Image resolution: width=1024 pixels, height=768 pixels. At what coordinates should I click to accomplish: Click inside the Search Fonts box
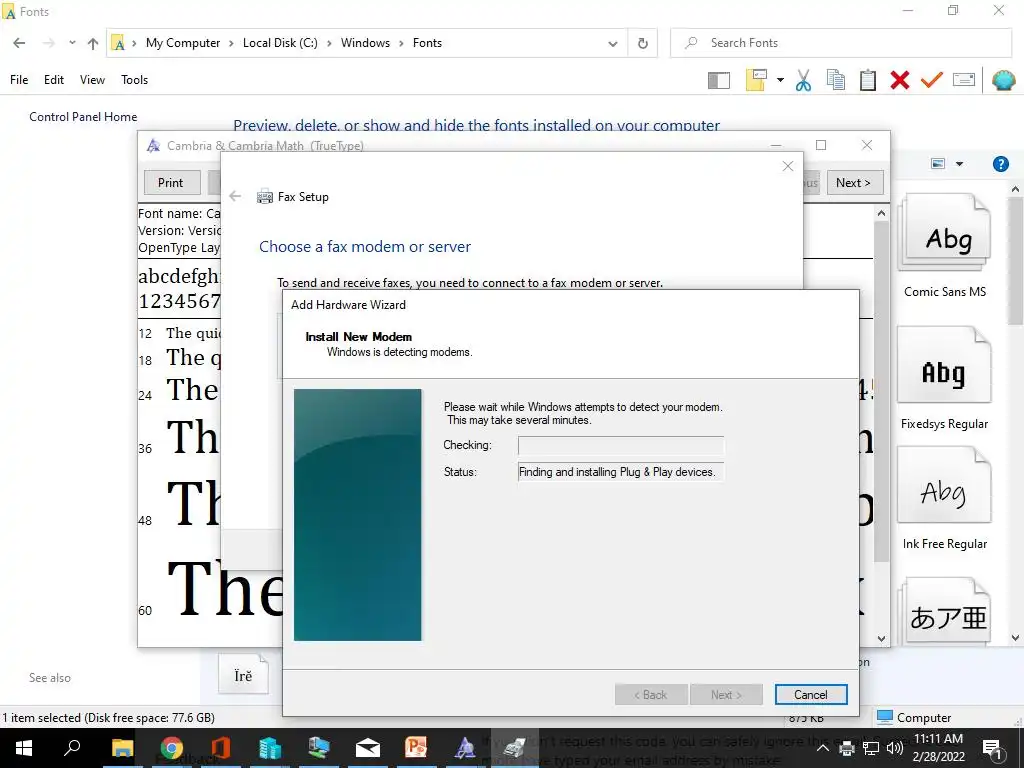(x=840, y=43)
